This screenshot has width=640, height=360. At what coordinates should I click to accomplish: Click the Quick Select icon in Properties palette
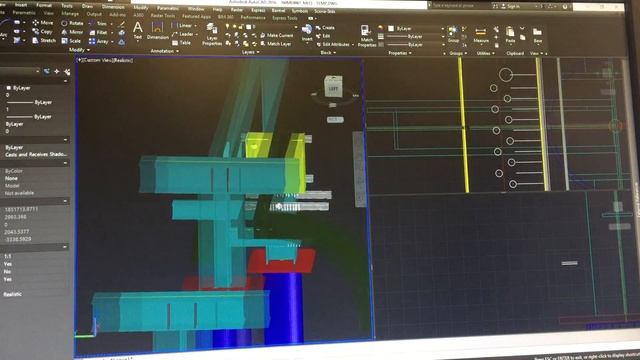67,72
